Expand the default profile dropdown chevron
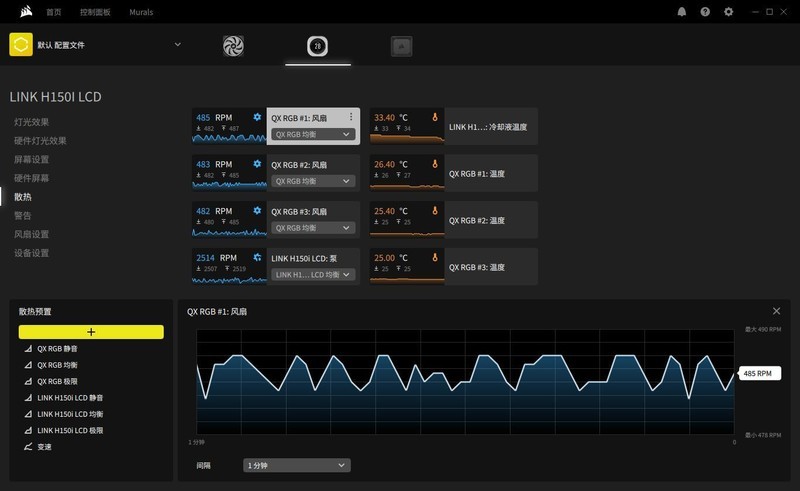Image resolution: width=800 pixels, height=491 pixels. point(178,44)
